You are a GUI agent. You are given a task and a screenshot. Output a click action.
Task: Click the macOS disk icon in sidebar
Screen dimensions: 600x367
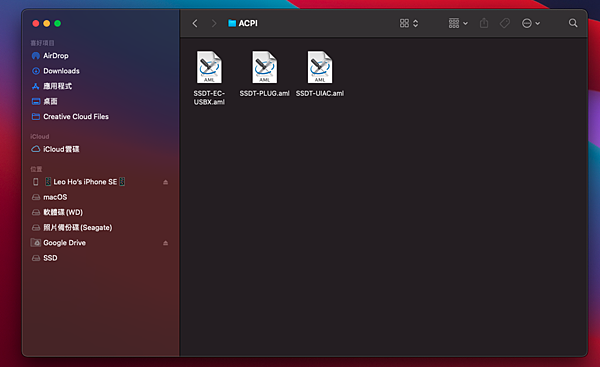pos(36,197)
